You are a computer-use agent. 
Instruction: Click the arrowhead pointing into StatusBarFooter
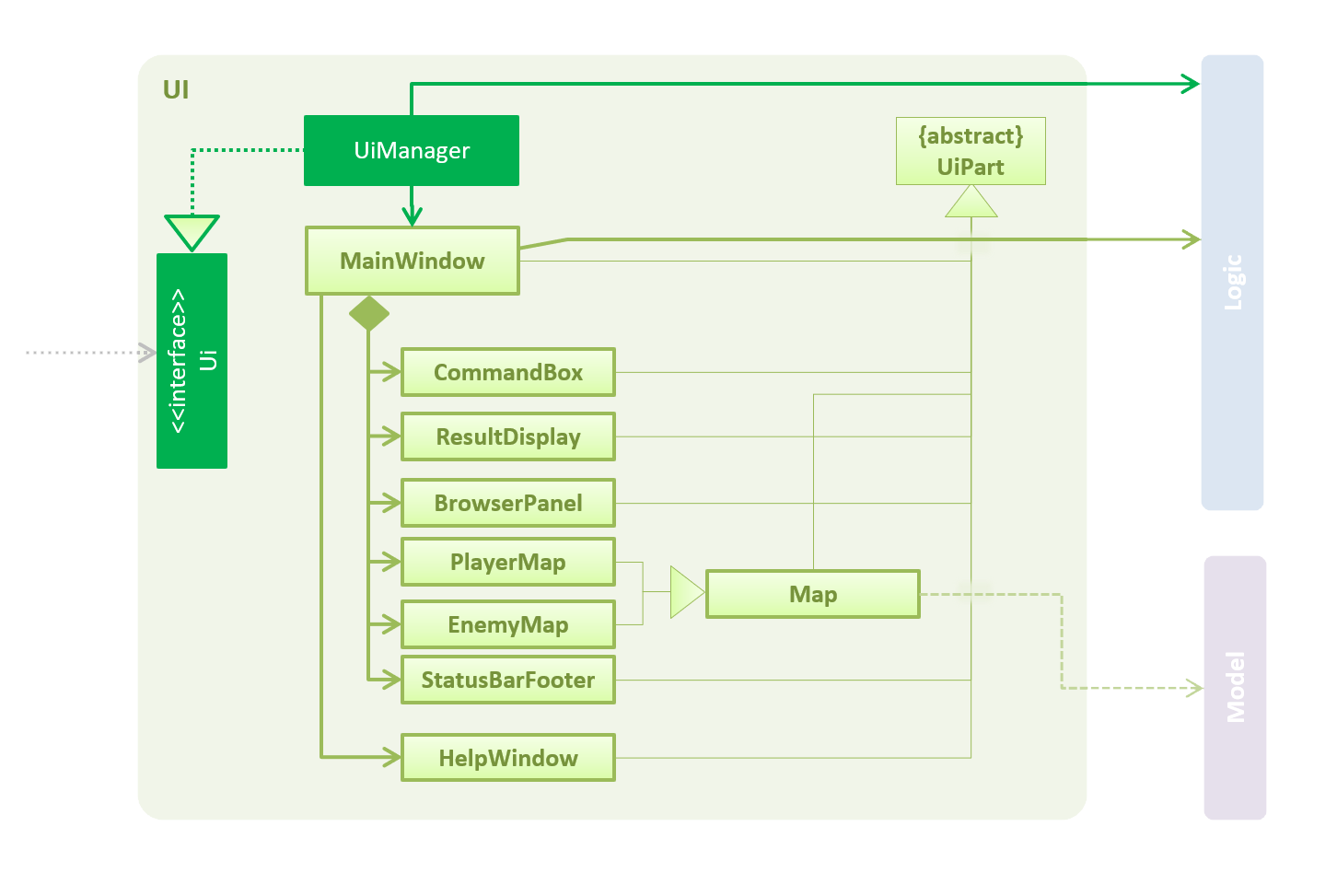coord(392,680)
